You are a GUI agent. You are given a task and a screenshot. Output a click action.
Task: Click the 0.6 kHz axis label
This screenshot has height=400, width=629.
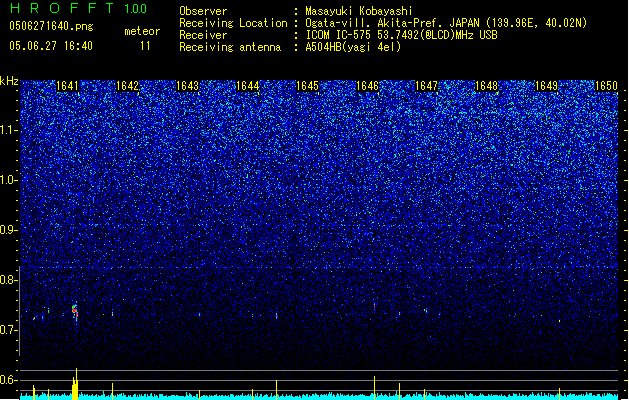coord(8,380)
